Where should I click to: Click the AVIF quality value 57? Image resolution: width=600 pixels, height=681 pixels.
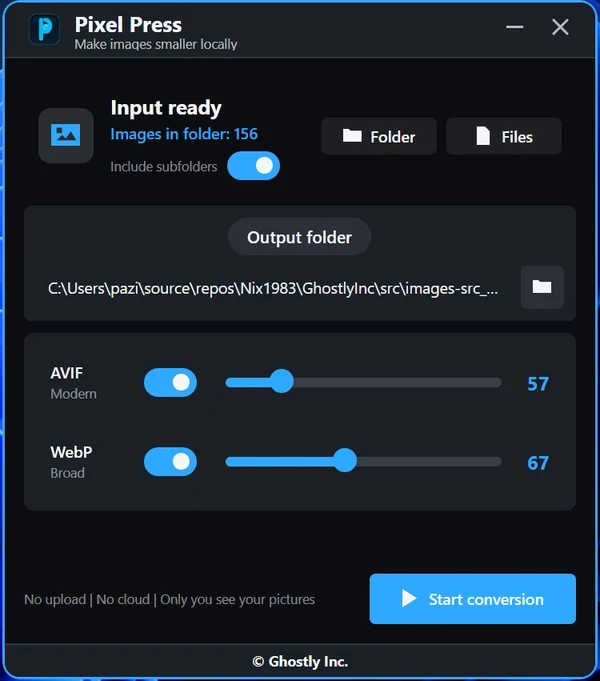pyautogui.click(x=538, y=384)
